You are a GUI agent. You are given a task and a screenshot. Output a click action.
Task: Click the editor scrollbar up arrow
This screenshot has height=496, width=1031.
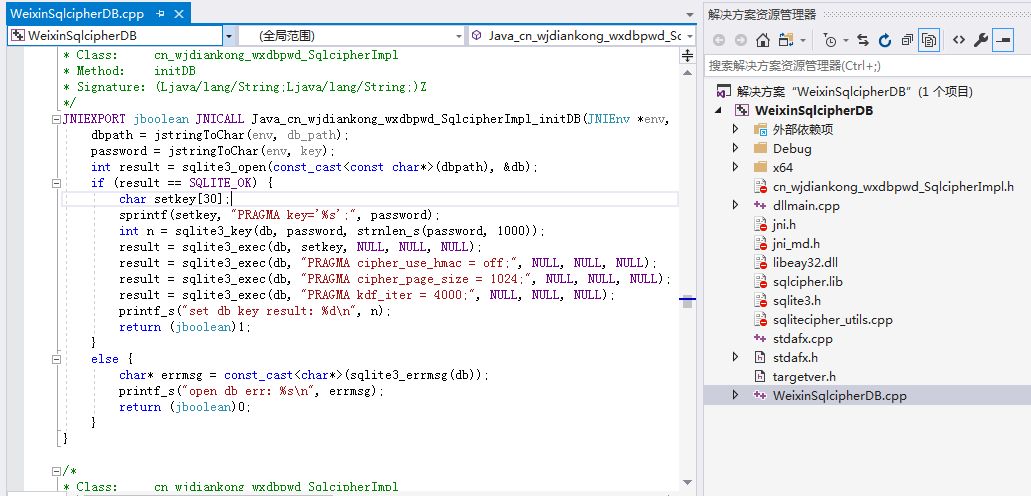[x=688, y=72]
